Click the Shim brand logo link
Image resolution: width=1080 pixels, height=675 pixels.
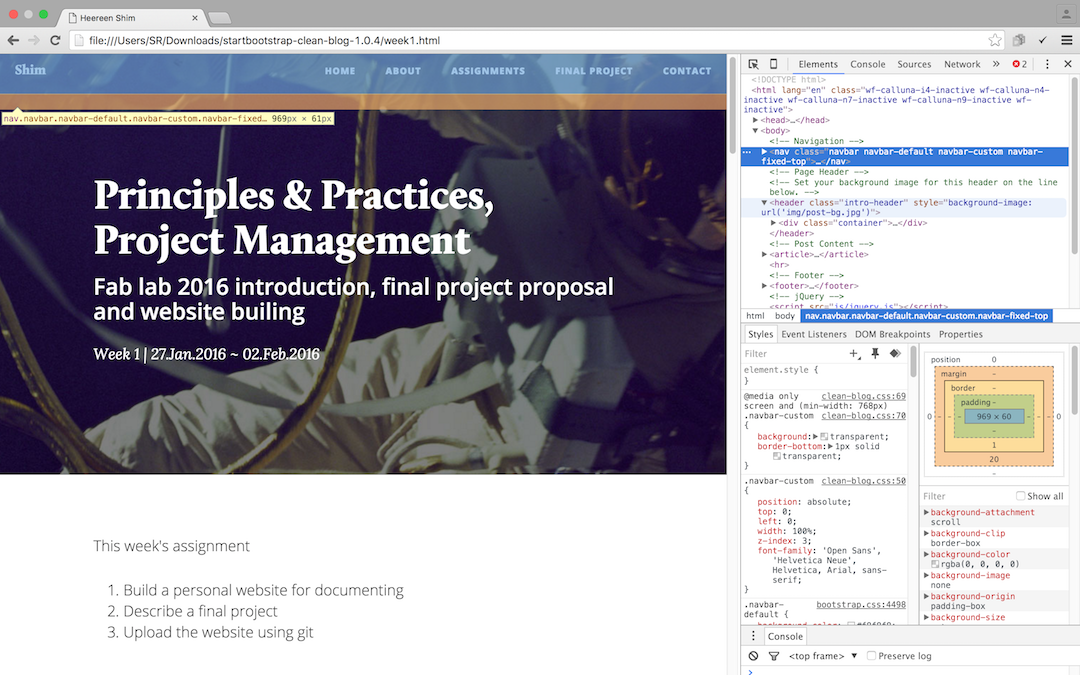pyautogui.click(x=30, y=70)
